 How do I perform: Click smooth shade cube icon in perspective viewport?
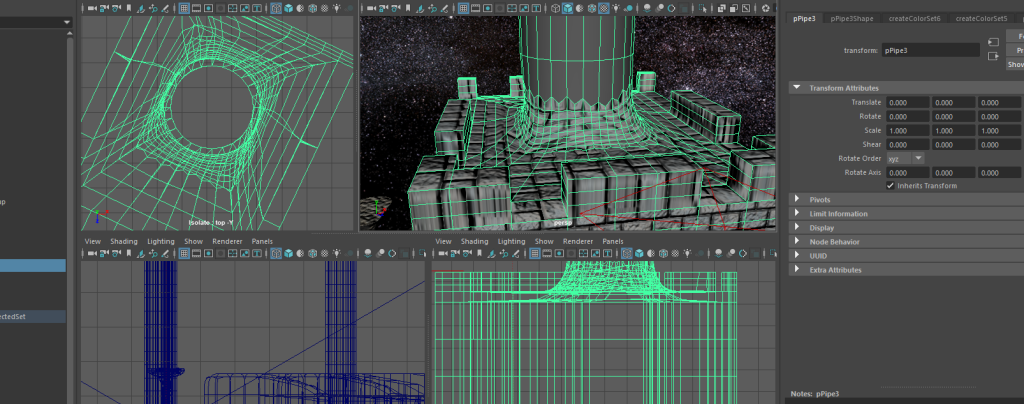click(567, 8)
